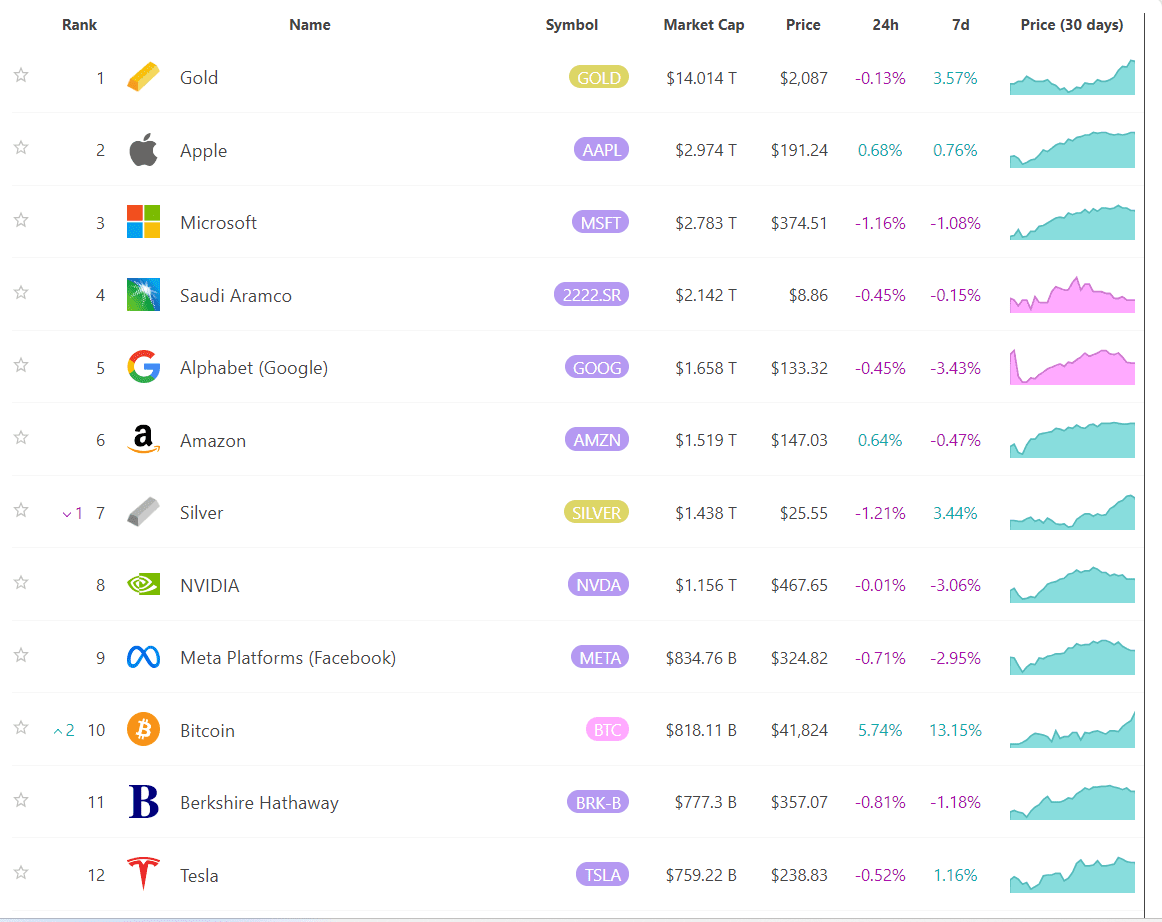This screenshot has height=922, width=1162.
Task: Open the AAPL symbol badge
Action: coord(601,149)
